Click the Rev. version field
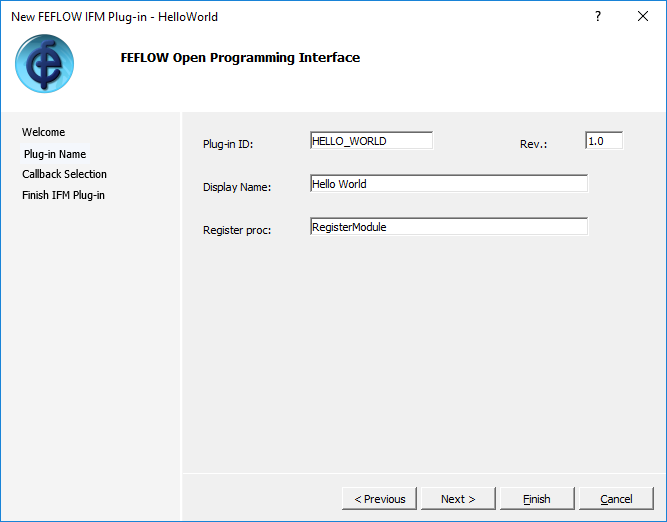This screenshot has height=522, width=667. pyautogui.click(x=604, y=141)
